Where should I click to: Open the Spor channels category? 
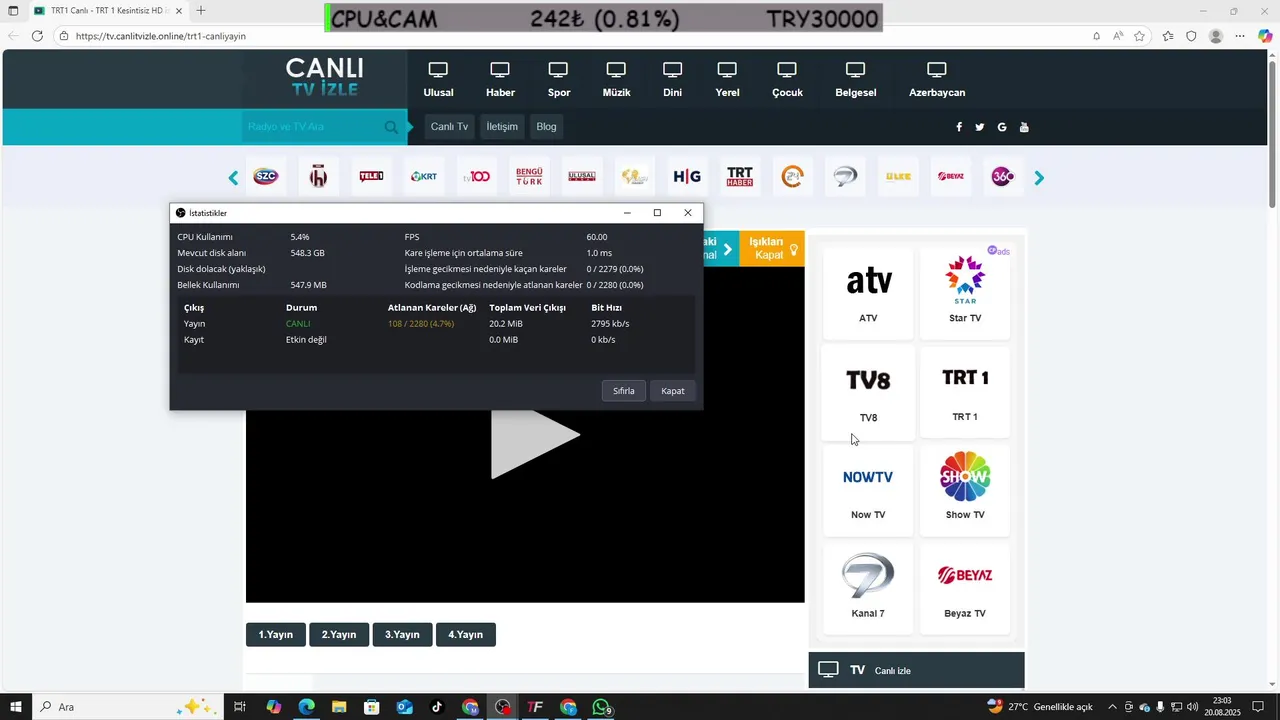pos(559,80)
